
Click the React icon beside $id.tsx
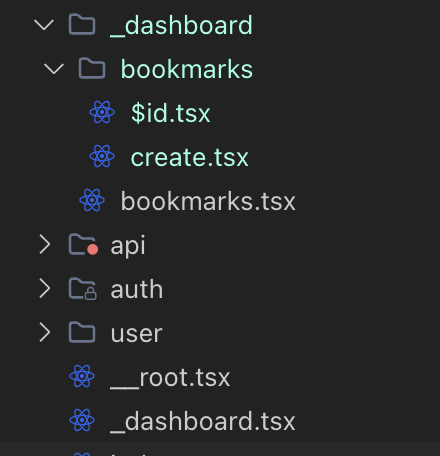102,112
